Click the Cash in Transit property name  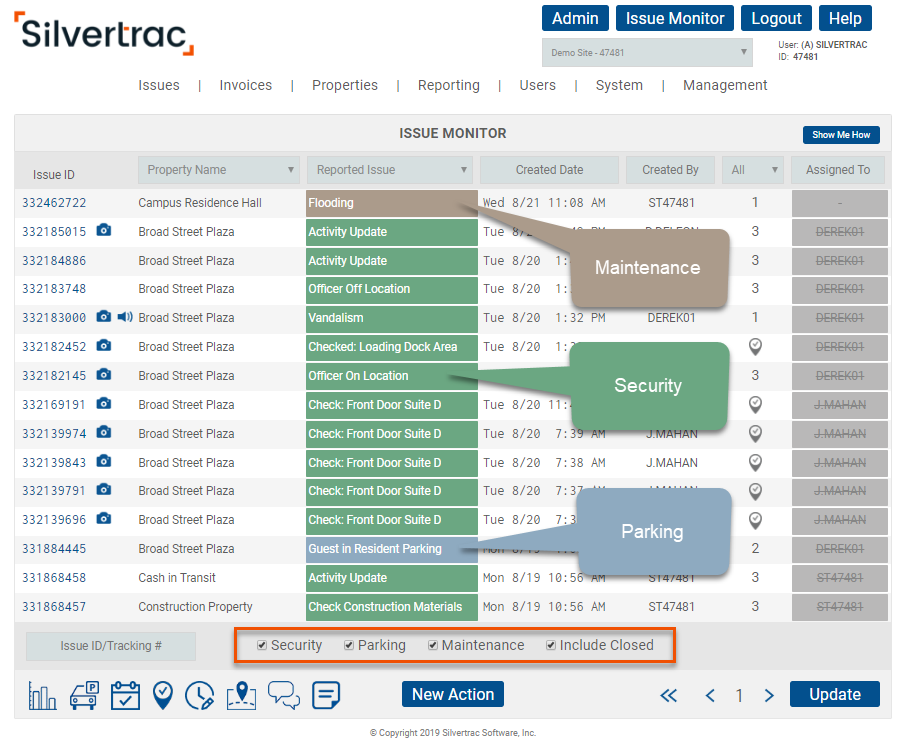[177, 578]
